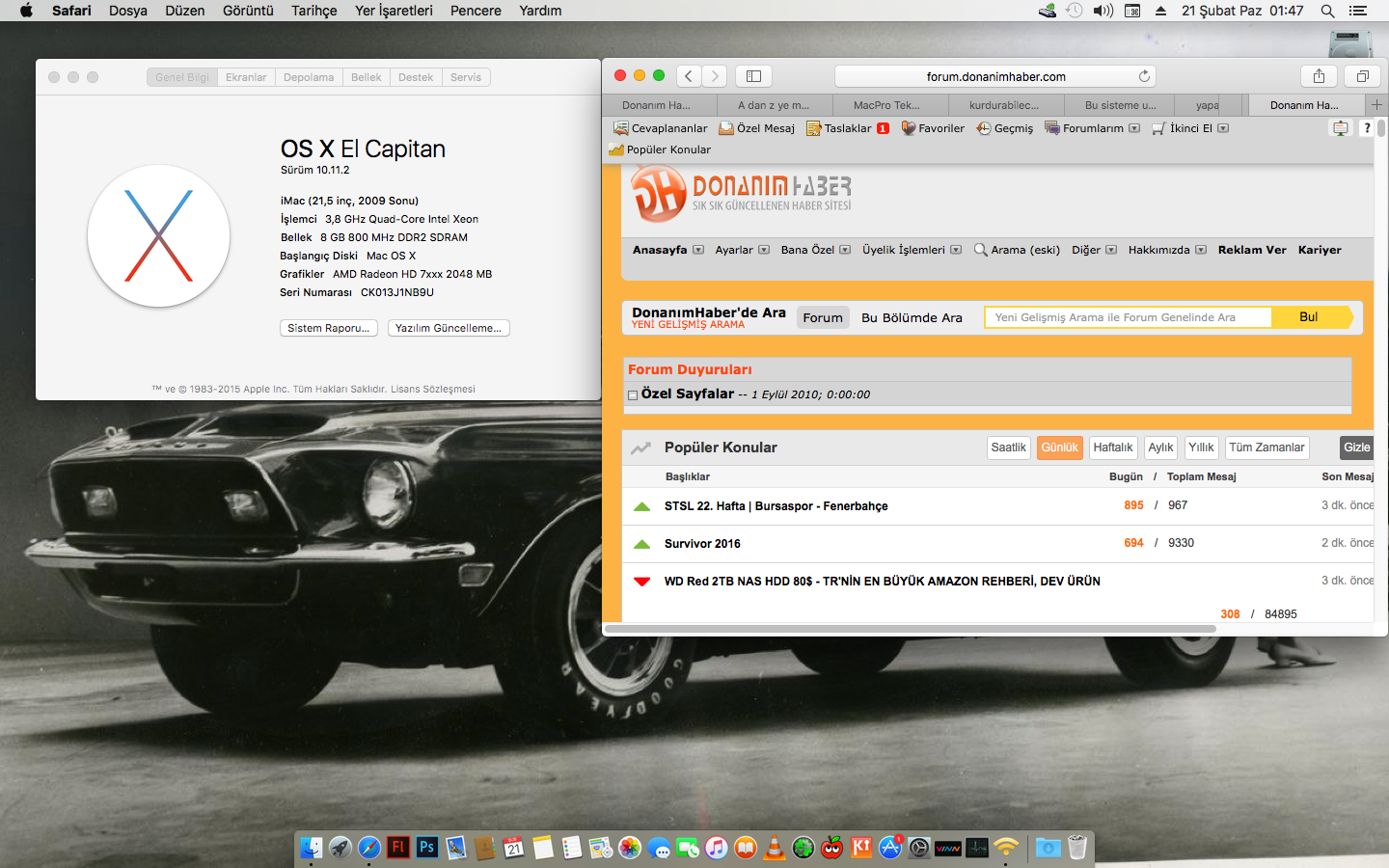This screenshot has width=1389, height=868.
Task: Reload the page from the address bar
Action: [1144, 76]
